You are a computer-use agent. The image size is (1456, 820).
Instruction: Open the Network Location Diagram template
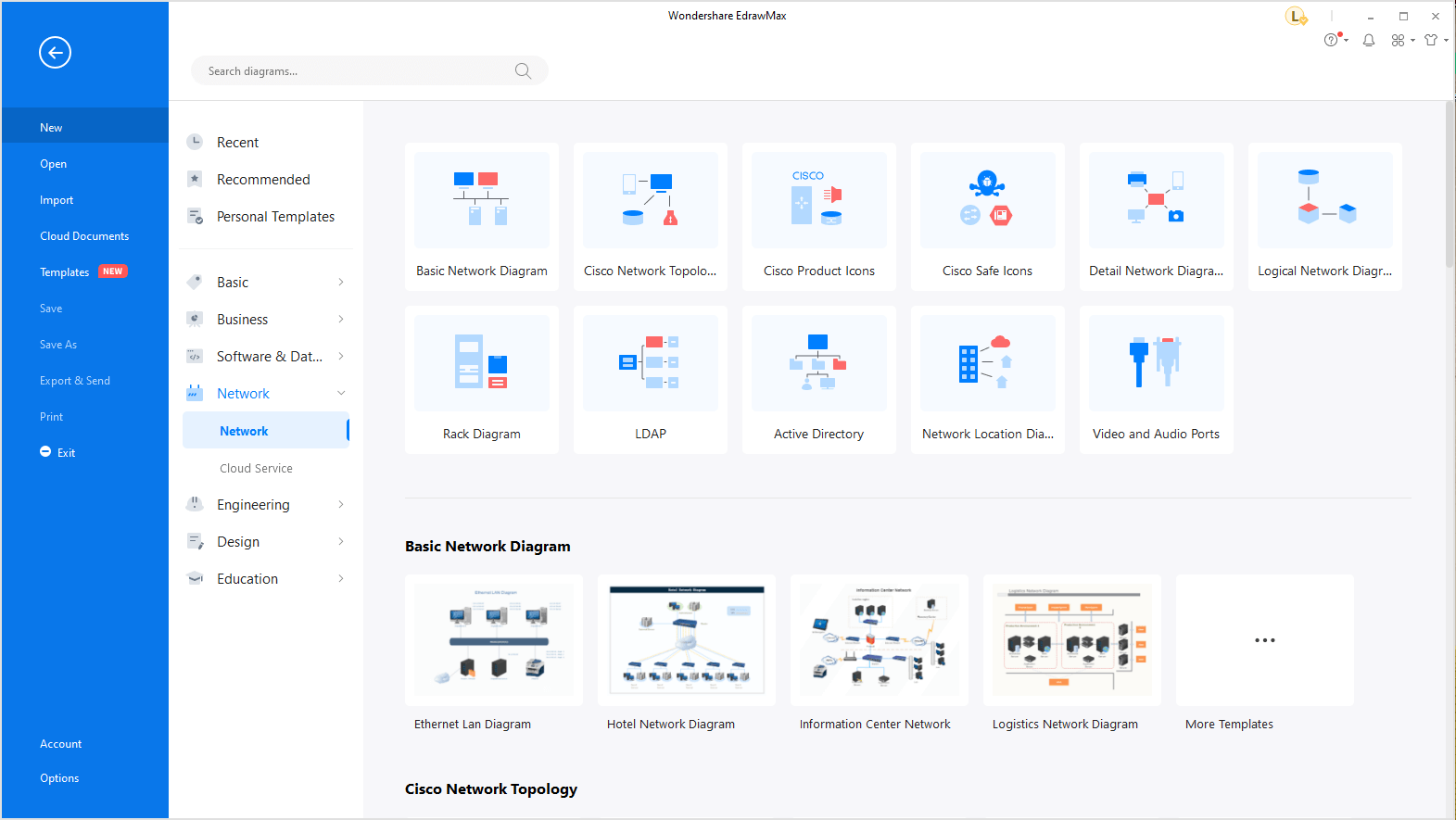pos(988,380)
